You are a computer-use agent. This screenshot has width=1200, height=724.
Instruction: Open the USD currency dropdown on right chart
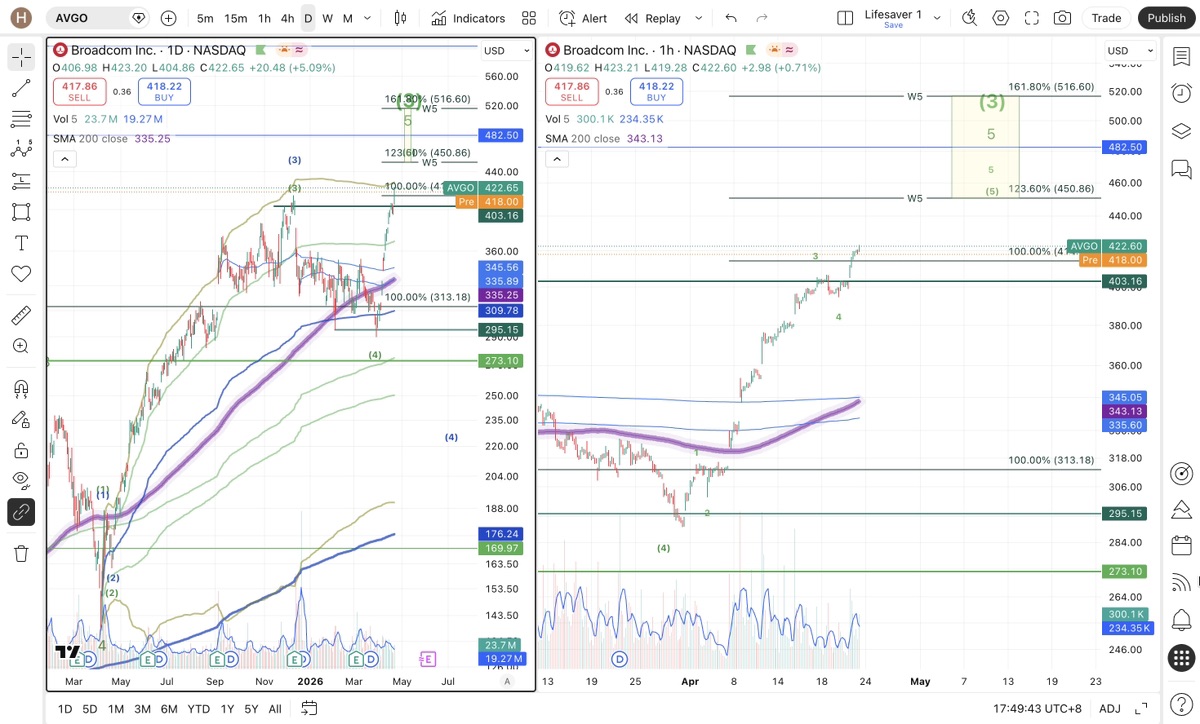coord(1130,51)
